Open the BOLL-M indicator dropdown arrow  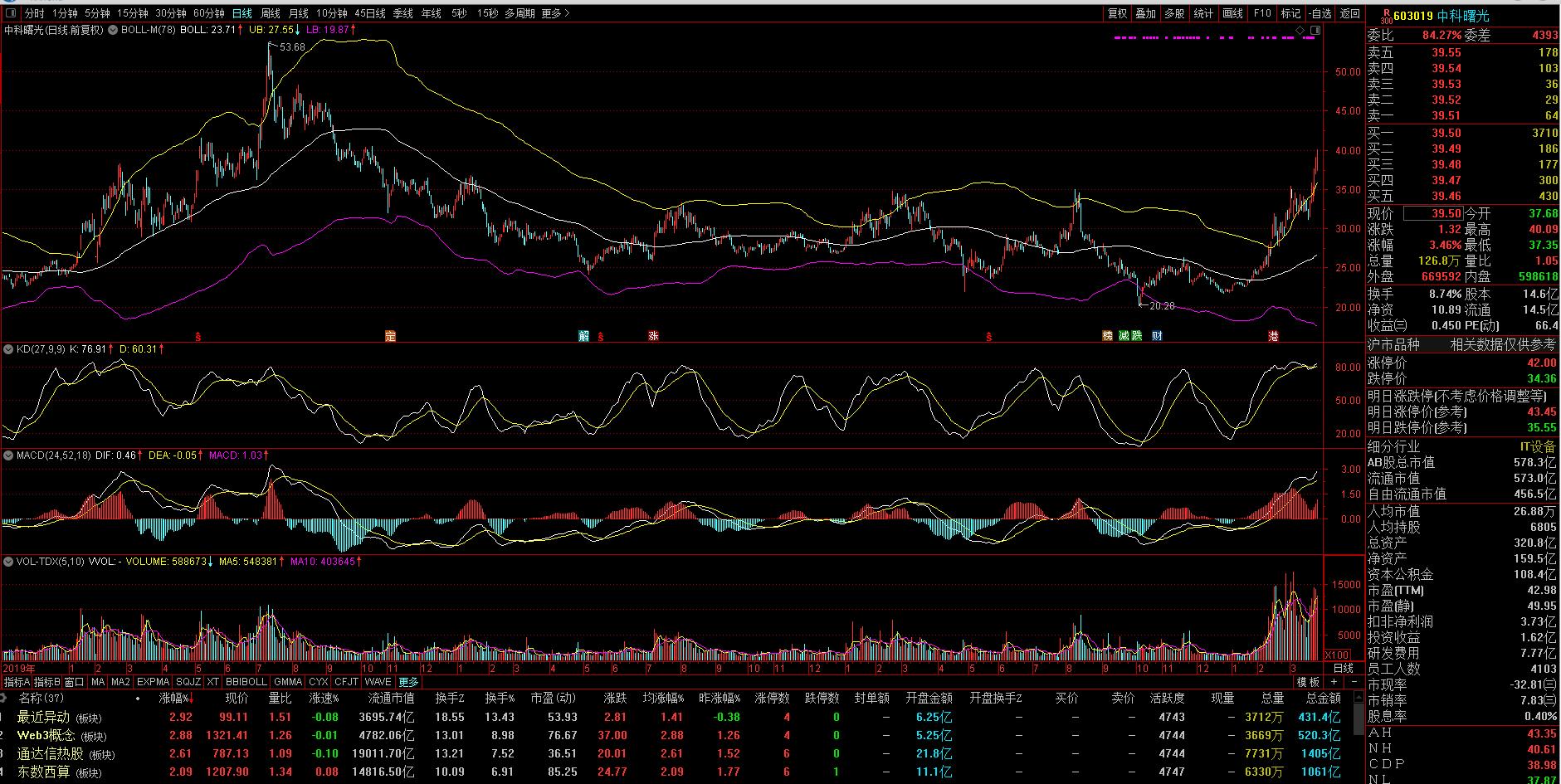pos(112,30)
